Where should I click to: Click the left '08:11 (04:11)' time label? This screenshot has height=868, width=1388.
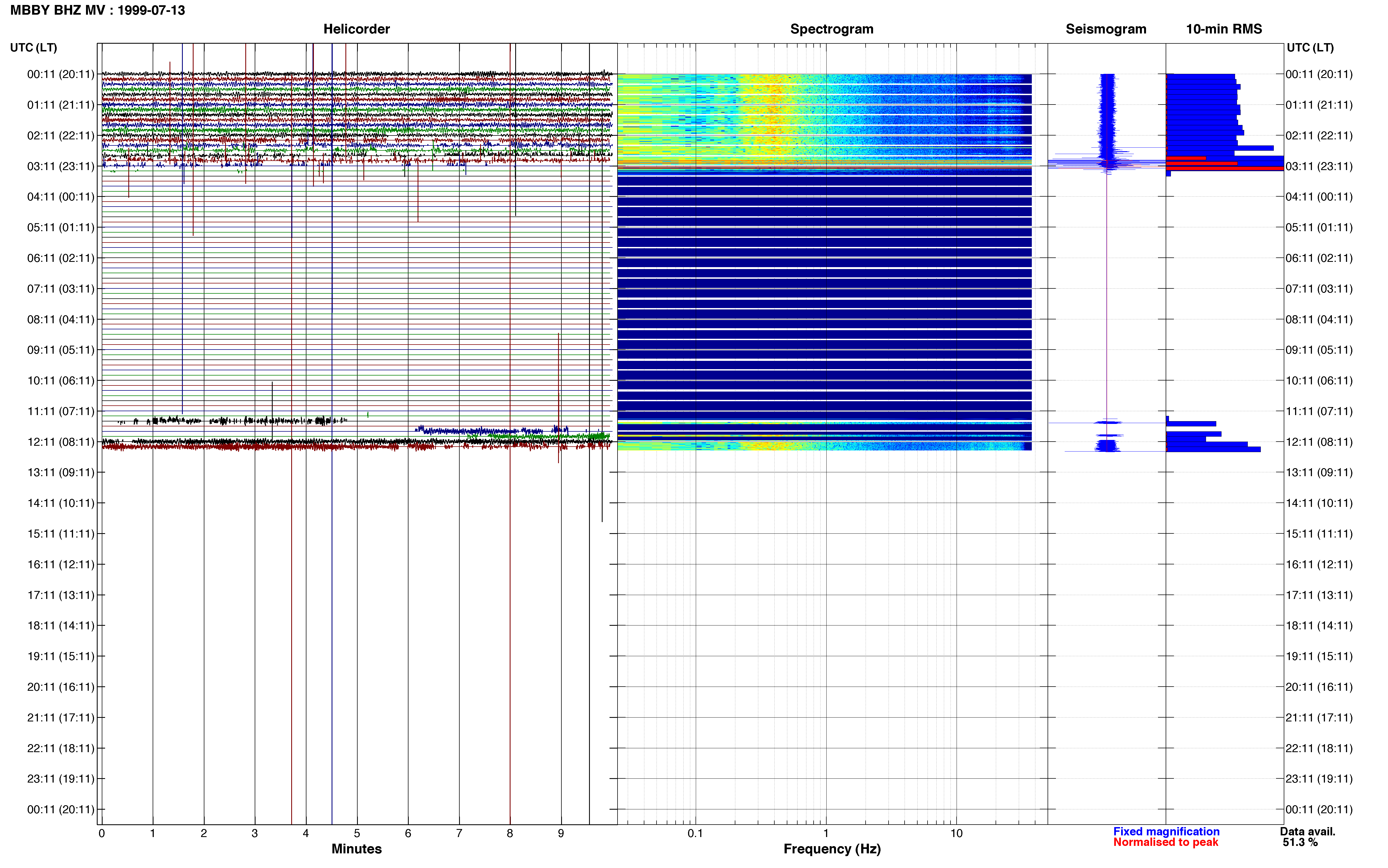coord(61,319)
